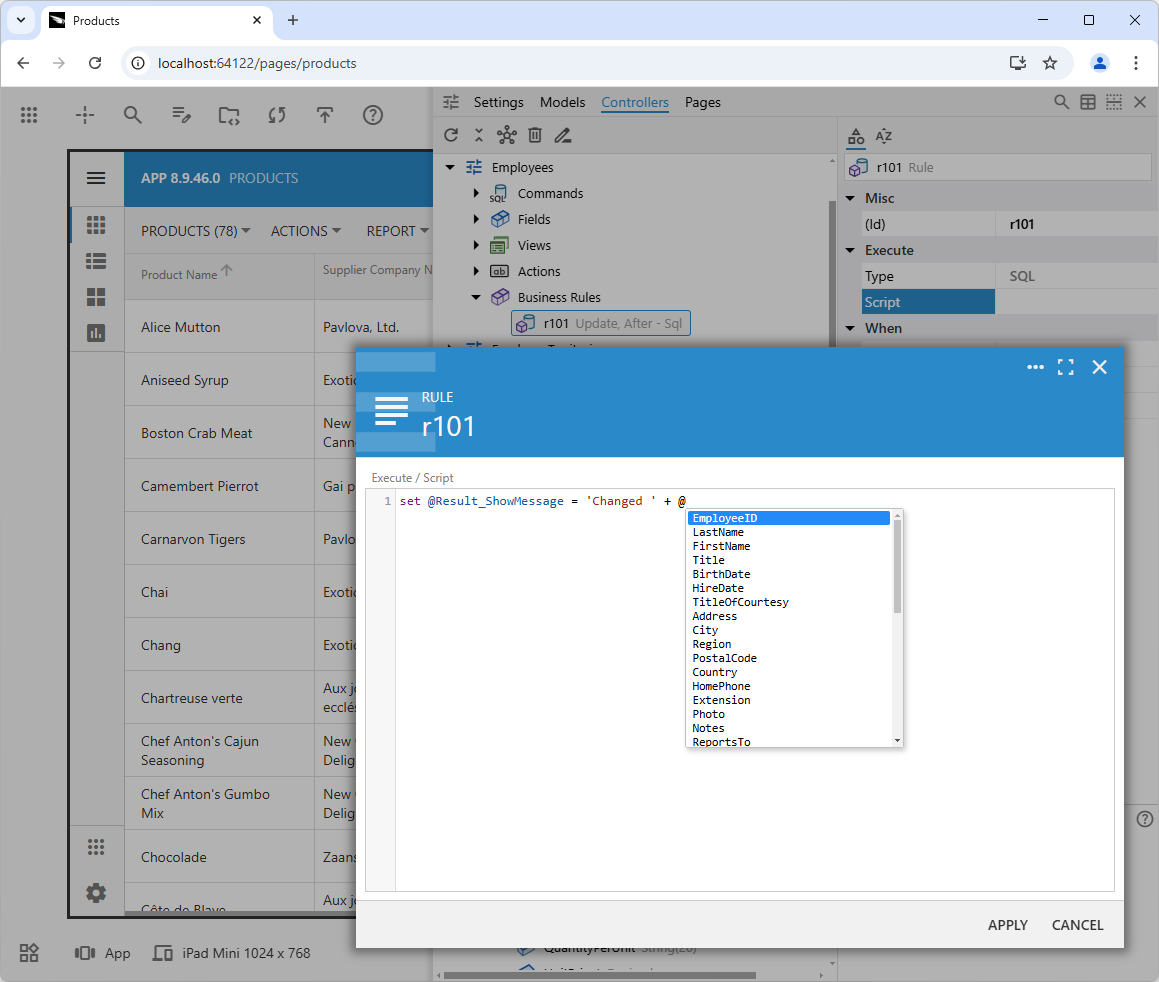Viewport: 1159px width, 982px height.
Task: Expand the Commands tree node
Action: 477,193
